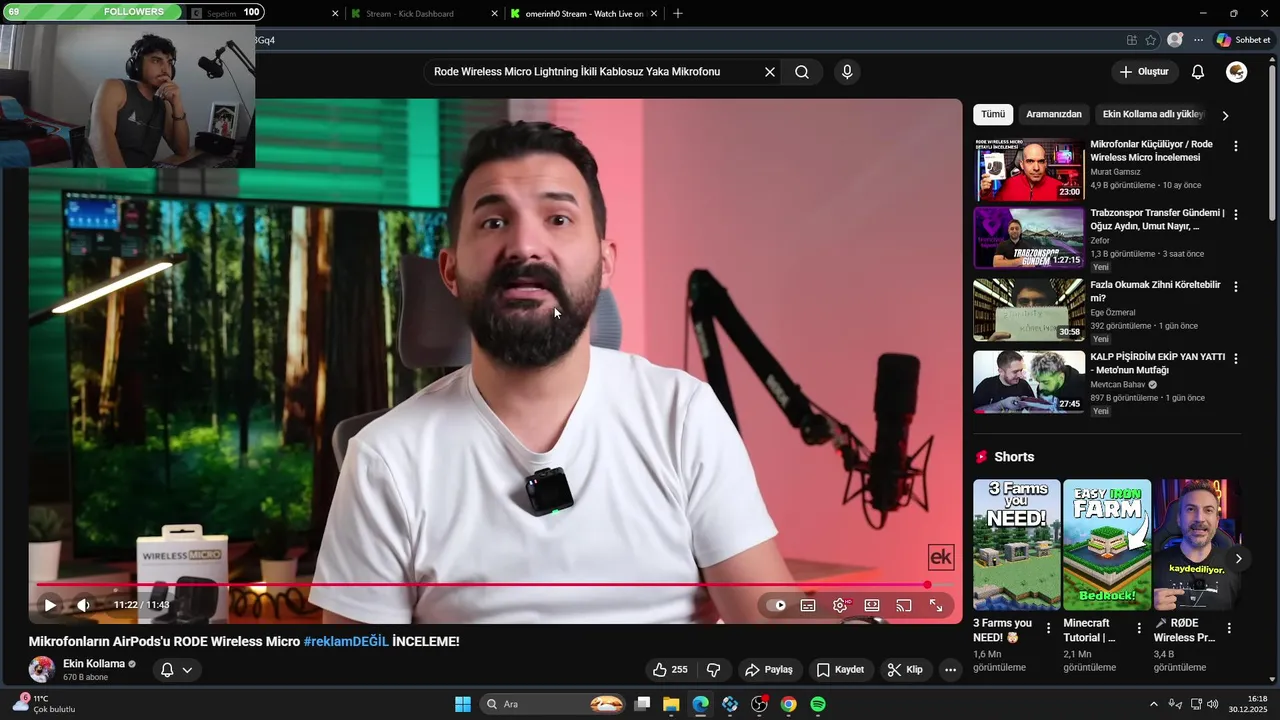
Task: Click Kaydet save button
Action: pyautogui.click(x=840, y=670)
